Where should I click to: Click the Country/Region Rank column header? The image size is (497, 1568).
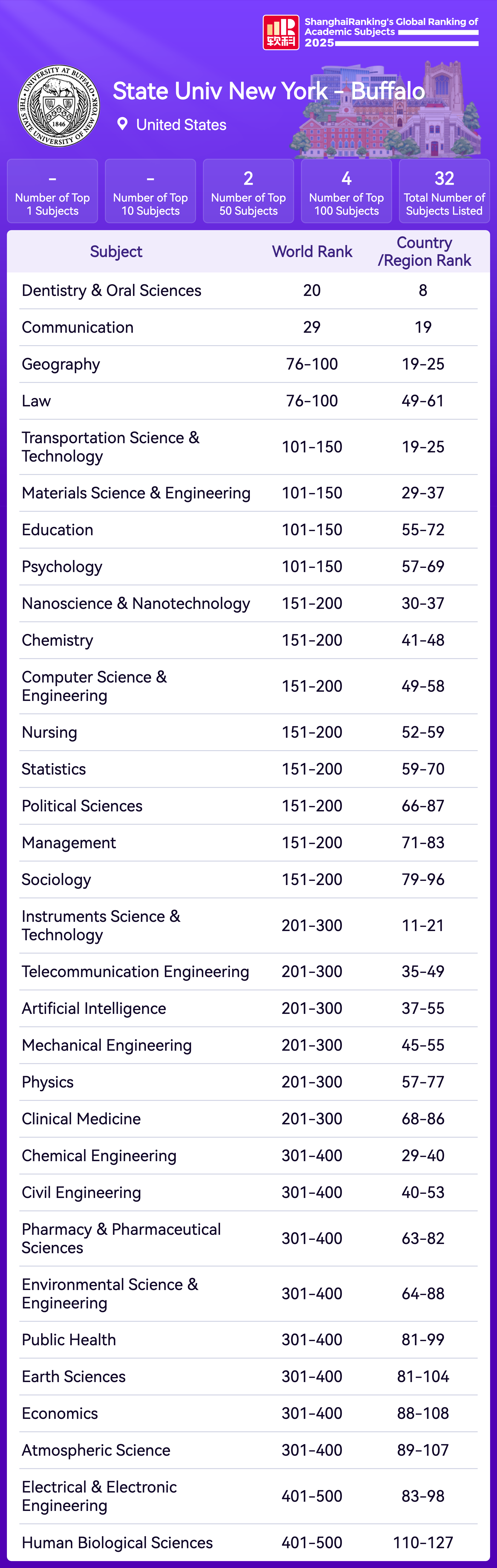pos(424,251)
